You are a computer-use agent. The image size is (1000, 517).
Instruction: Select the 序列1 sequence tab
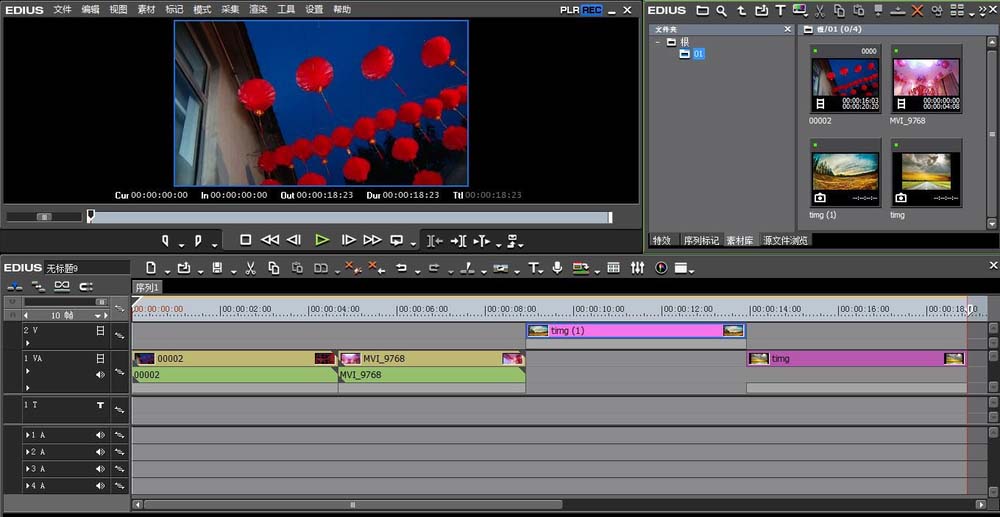(x=147, y=288)
